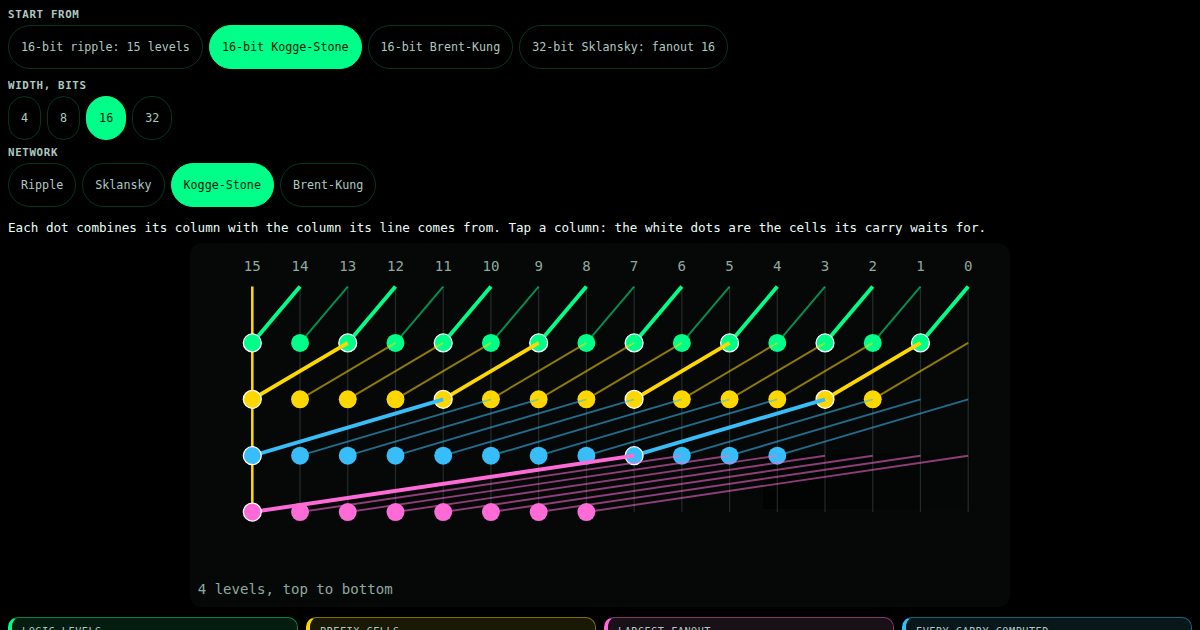The width and height of the screenshot is (1200, 630).
Task: Click the yellow level-2 dot in column 13
Action: [348, 399]
